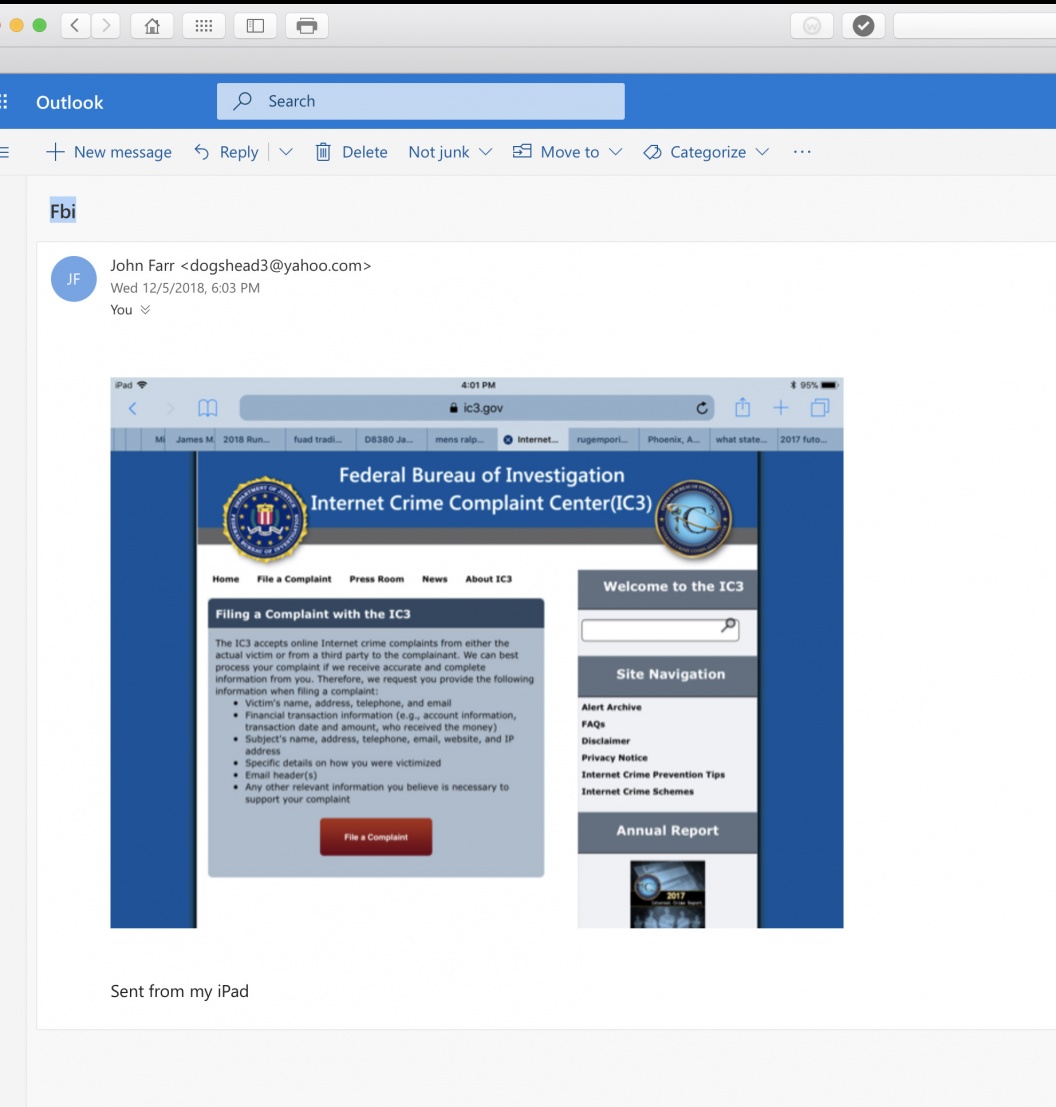Image resolution: width=1056 pixels, height=1107 pixels.
Task: Reply to the Fbi email
Action: point(227,152)
